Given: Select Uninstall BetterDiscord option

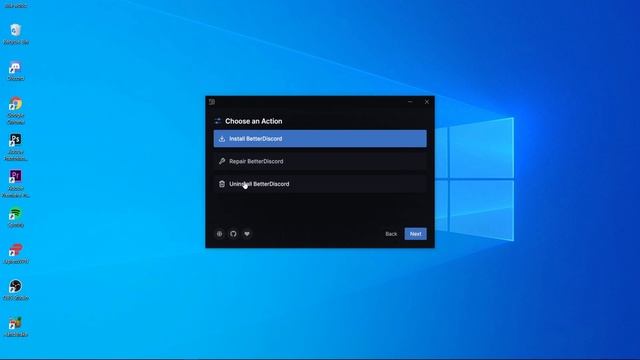Looking at the screenshot, I should (320, 184).
